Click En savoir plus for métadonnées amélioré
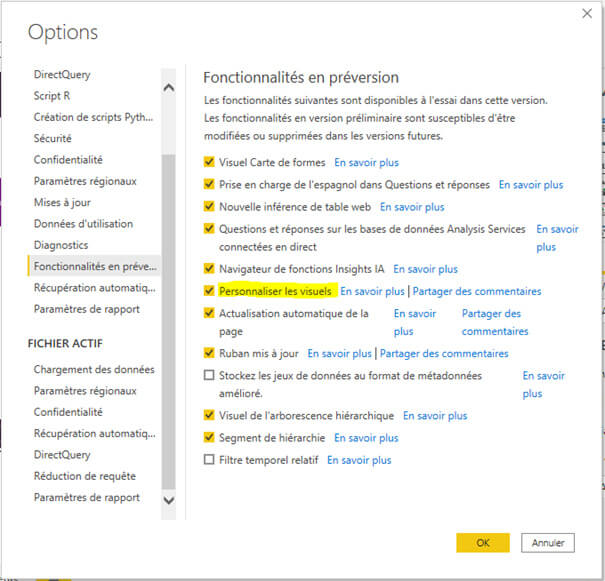The height and width of the screenshot is (581, 605). point(543,384)
